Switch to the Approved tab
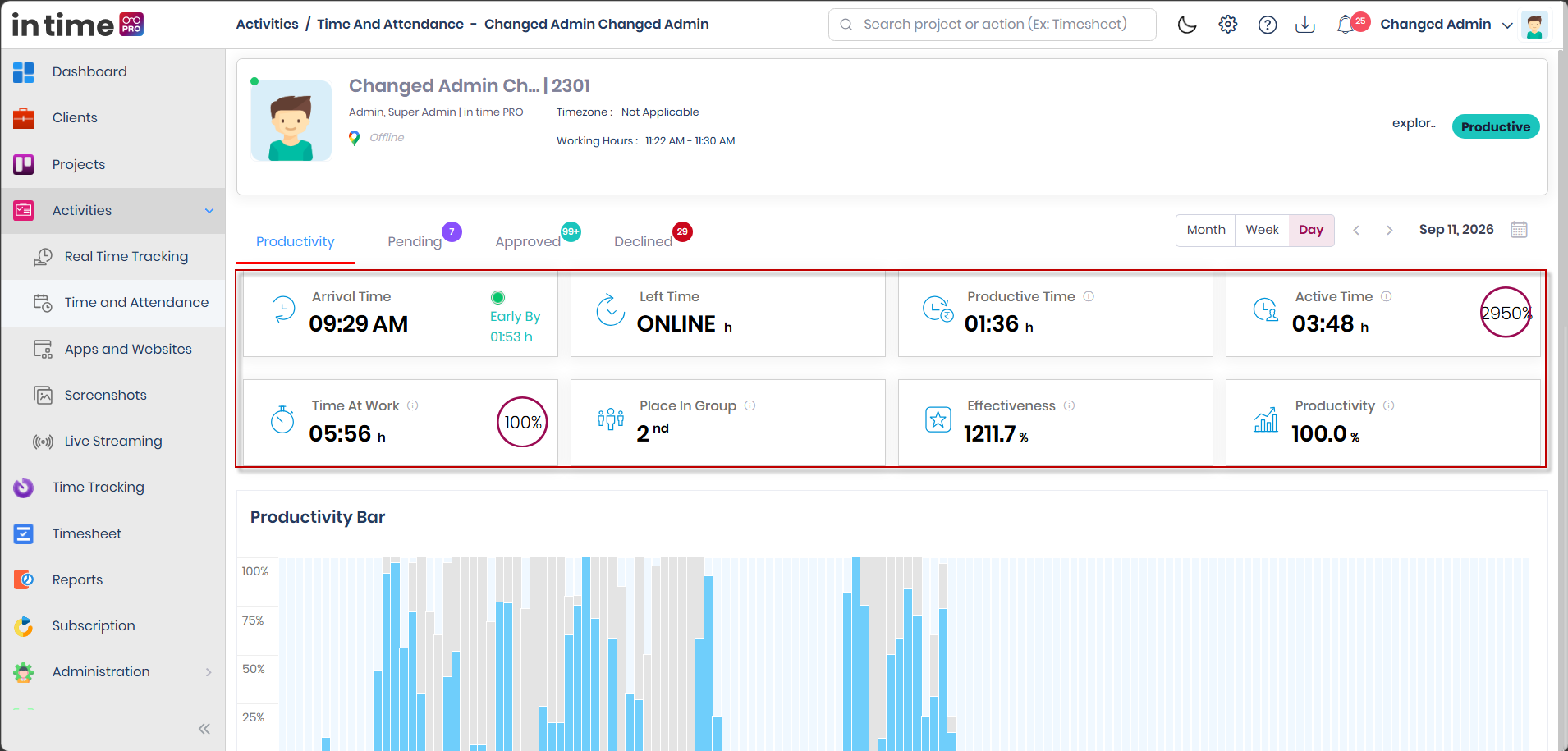This screenshot has width=1568, height=751. tap(528, 242)
